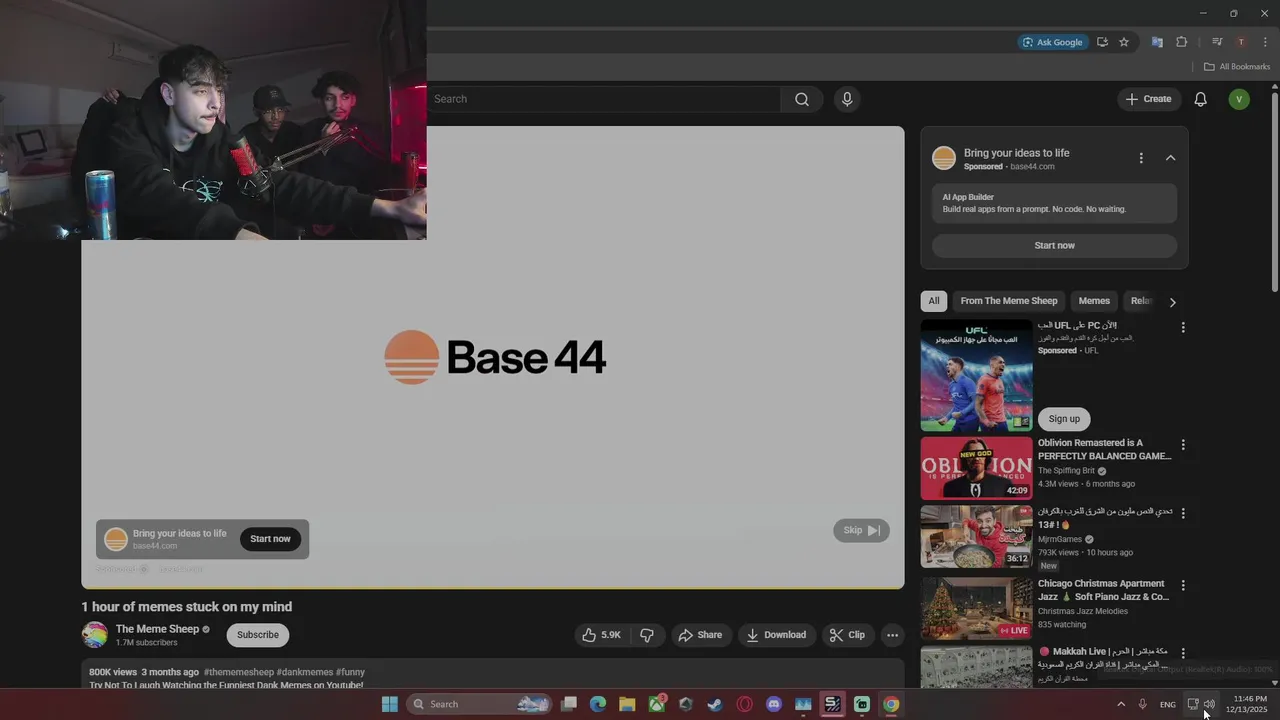Open Chicago Christmas Apartment Jazz live thumbnail
The height and width of the screenshot is (720, 1280).
(x=976, y=608)
